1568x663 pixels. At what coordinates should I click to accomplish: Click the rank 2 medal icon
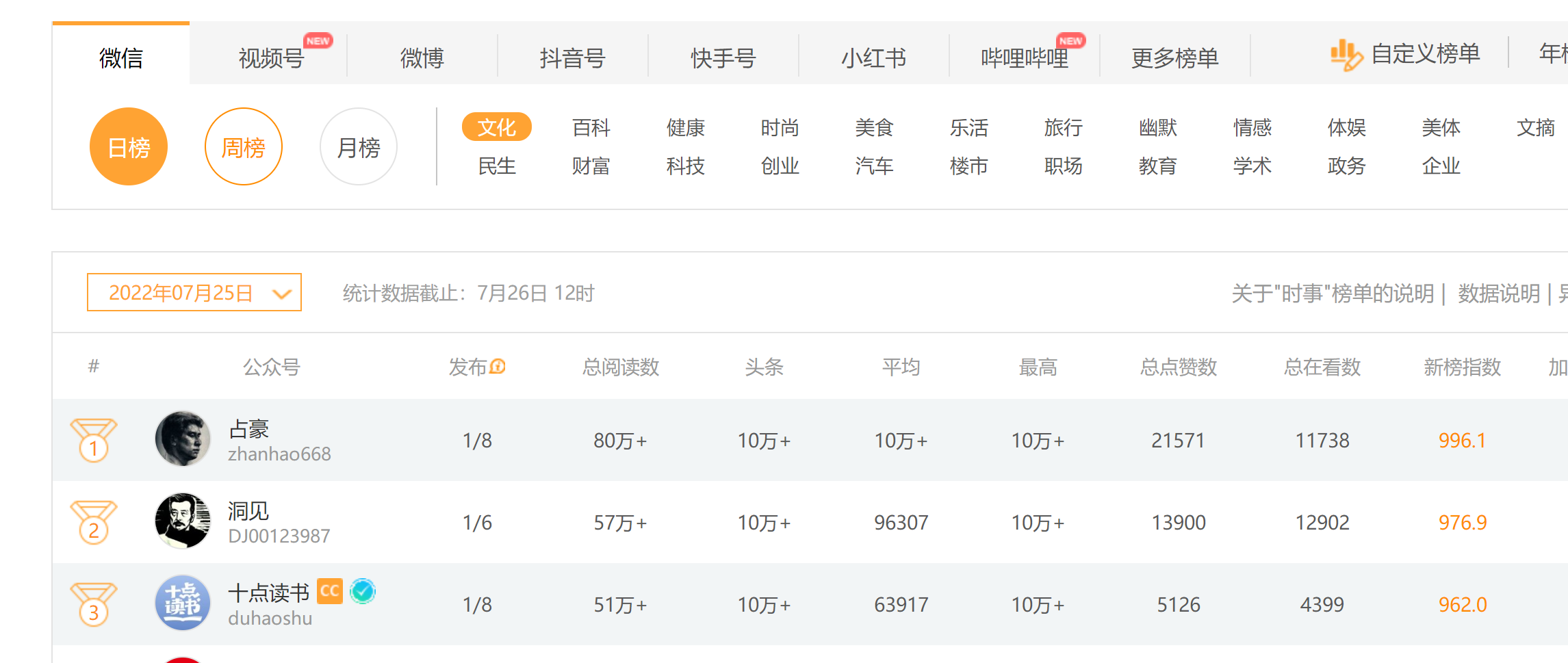coord(94,522)
